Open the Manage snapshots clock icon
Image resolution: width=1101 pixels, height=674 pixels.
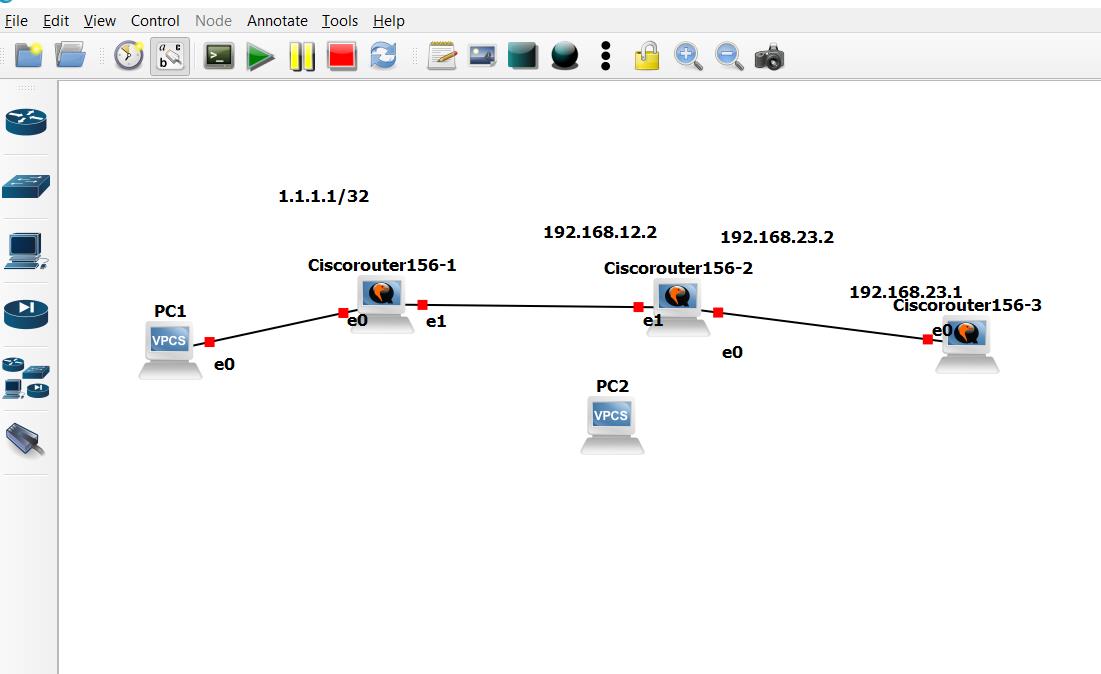click(128, 56)
